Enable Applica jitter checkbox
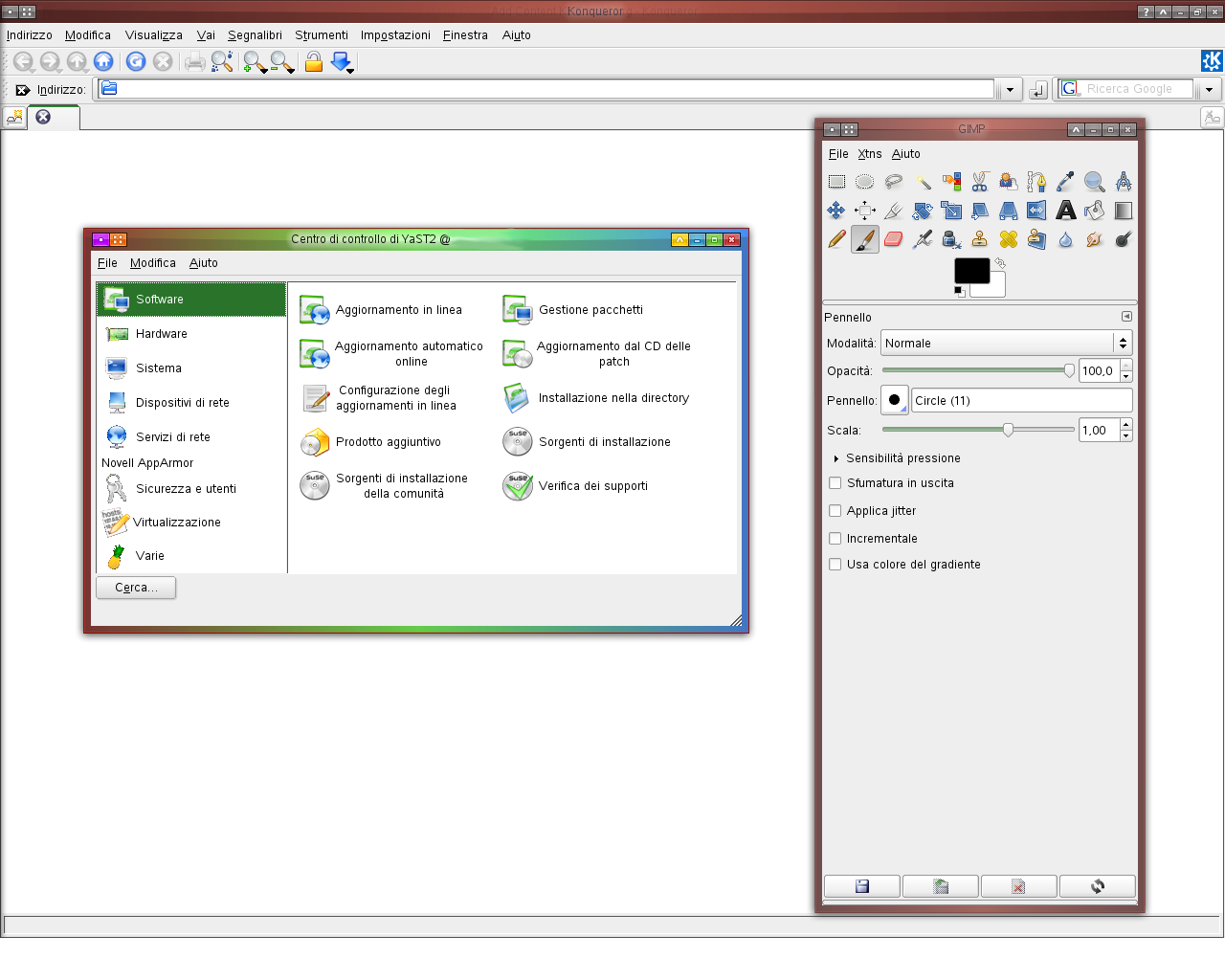Viewport: 1225px width, 980px height. pos(835,511)
